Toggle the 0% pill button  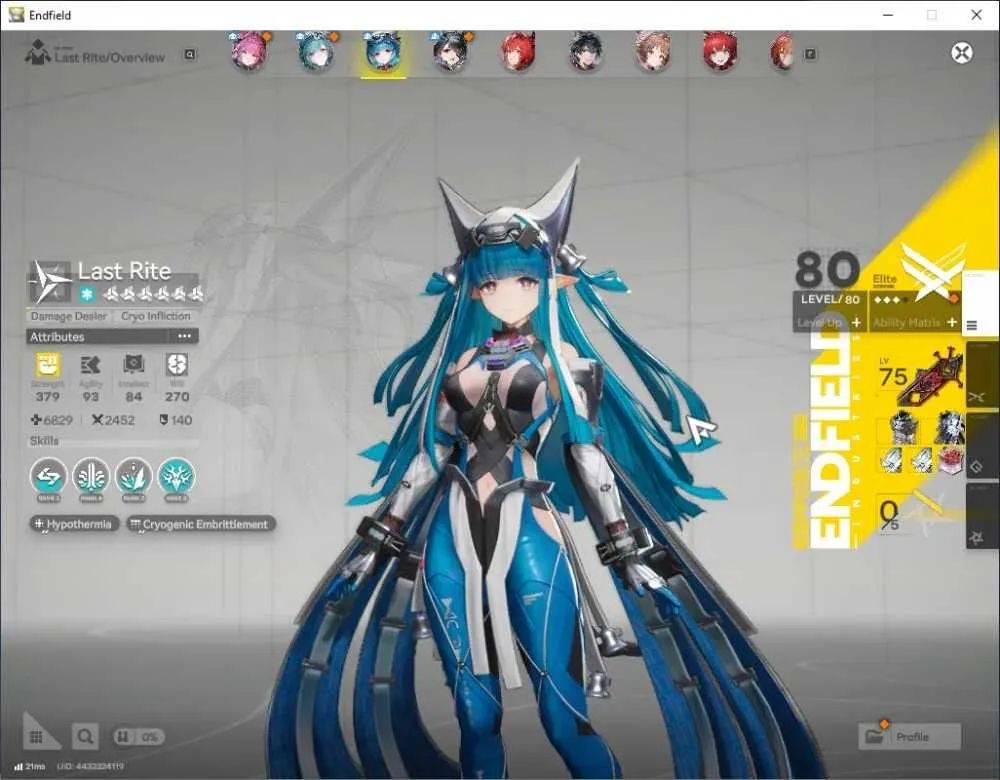click(139, 737)
